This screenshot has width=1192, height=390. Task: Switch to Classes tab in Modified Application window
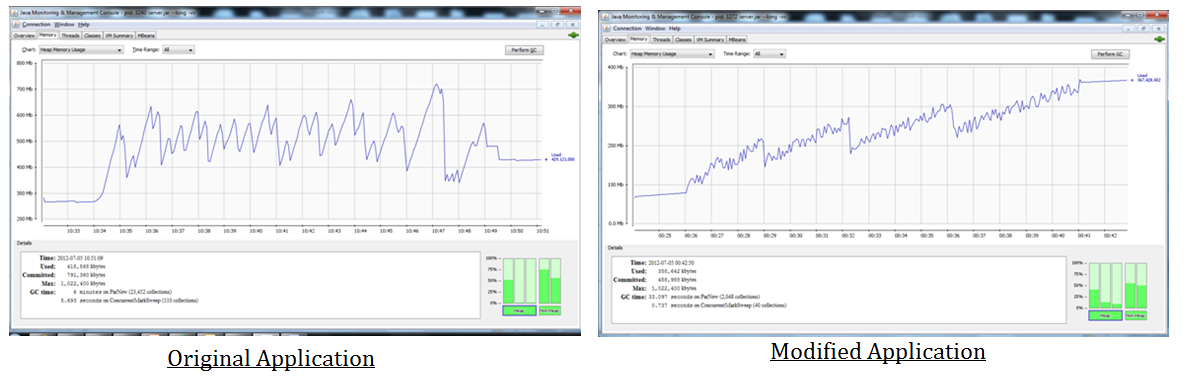[x=683, y=39]
